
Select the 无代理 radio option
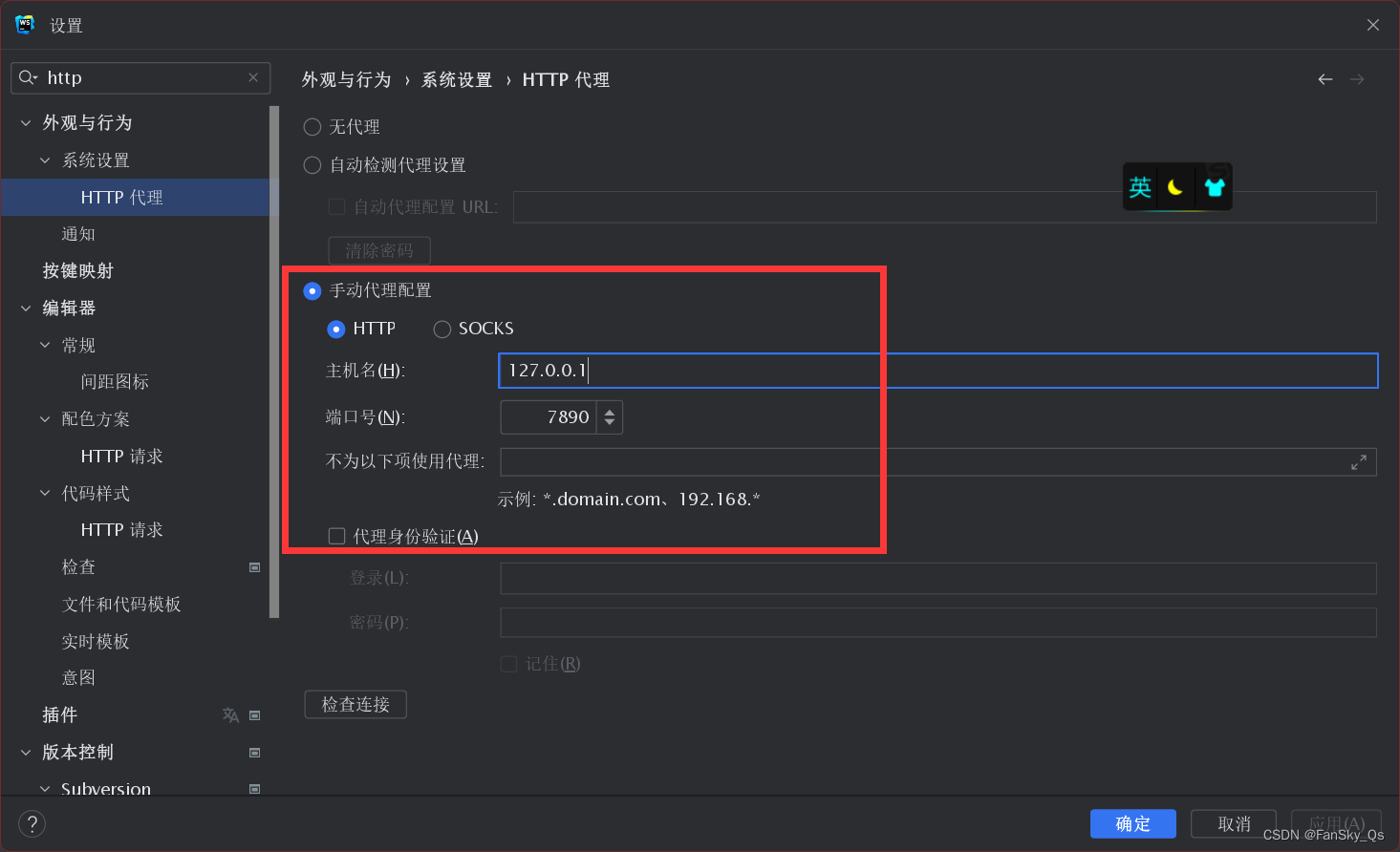click(x=312, y=127)
